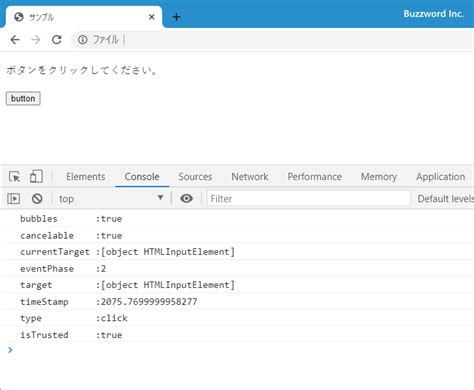This screenshot has height=390, width=474.
Task: Toggle the device toolbar icon
Action: (x=36, y=176)
